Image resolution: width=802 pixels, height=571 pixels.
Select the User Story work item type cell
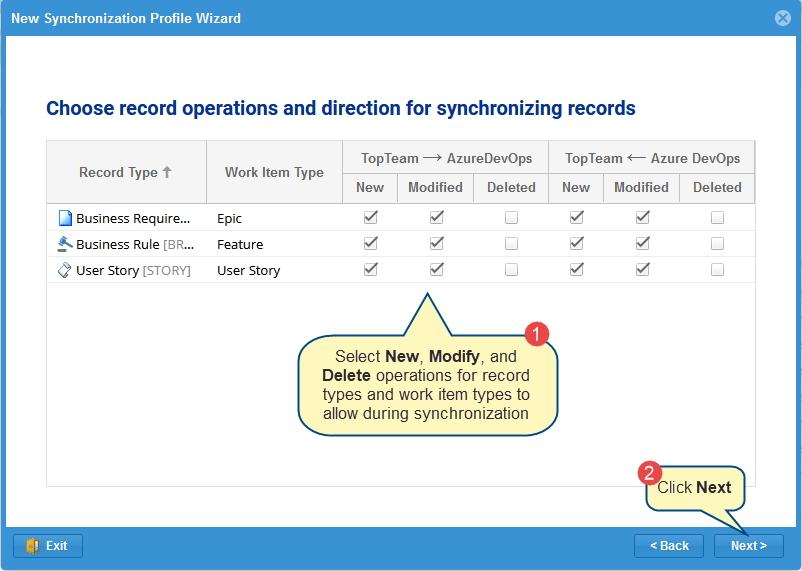click(x=249, y=270)
